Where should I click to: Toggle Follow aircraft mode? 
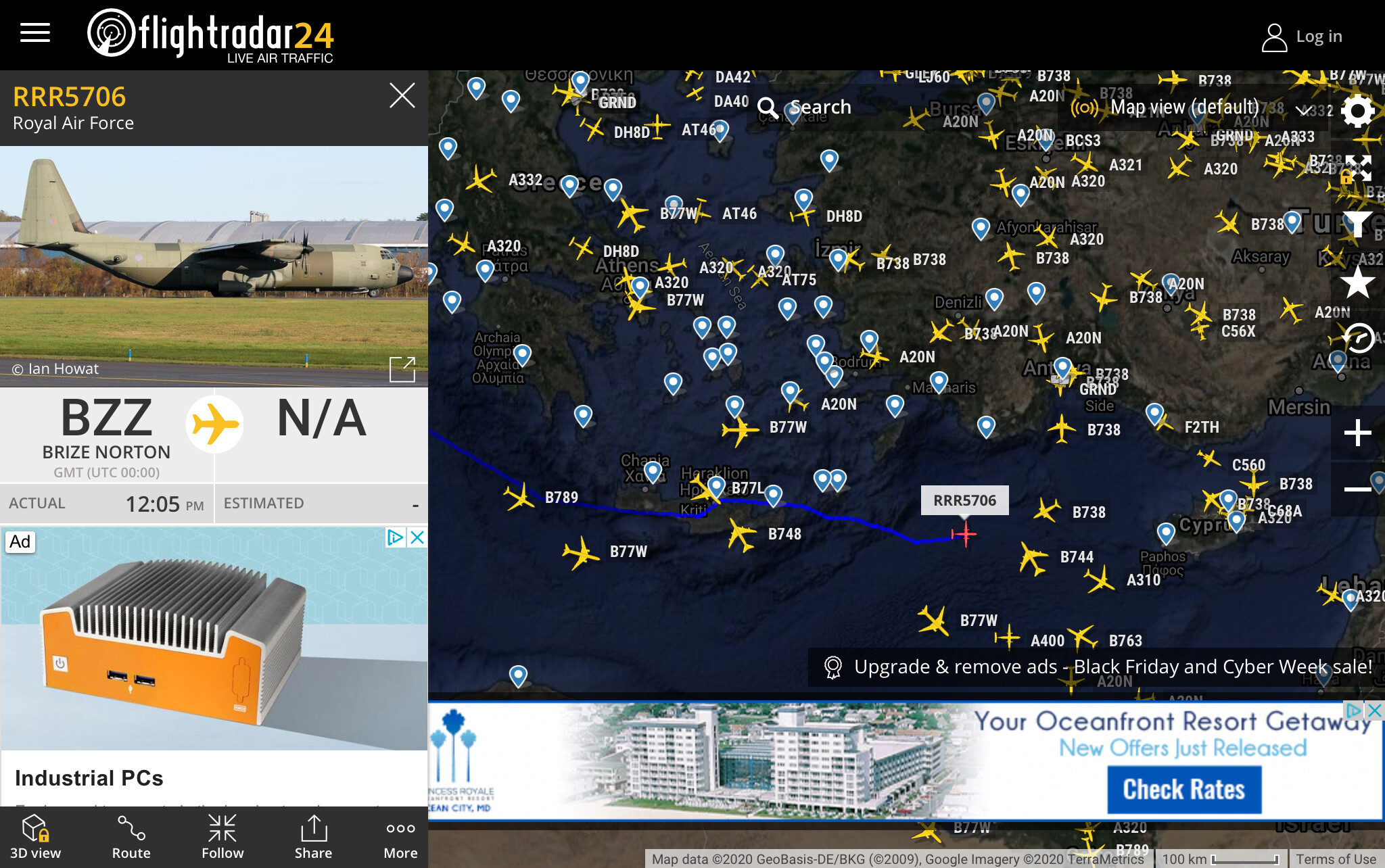click(x=222, y=838)
